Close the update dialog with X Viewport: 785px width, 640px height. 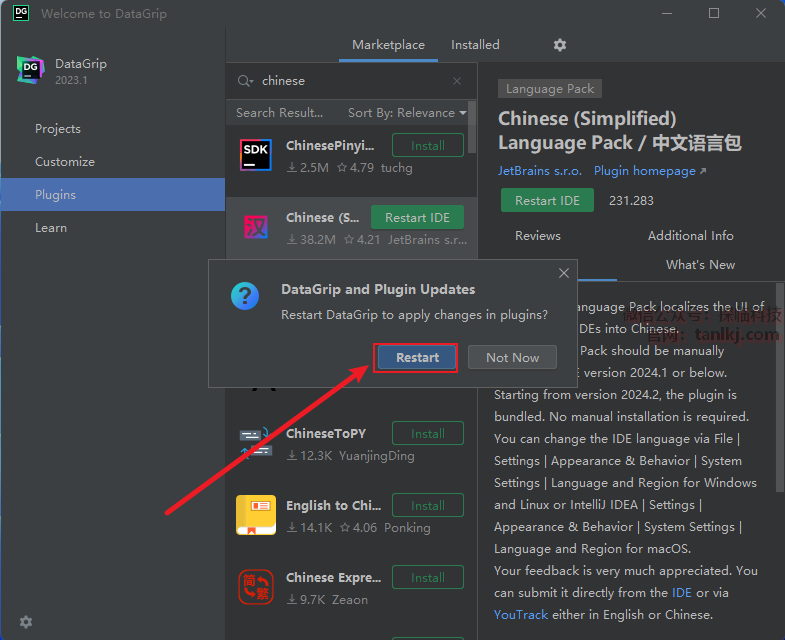[x=564, y=273]
